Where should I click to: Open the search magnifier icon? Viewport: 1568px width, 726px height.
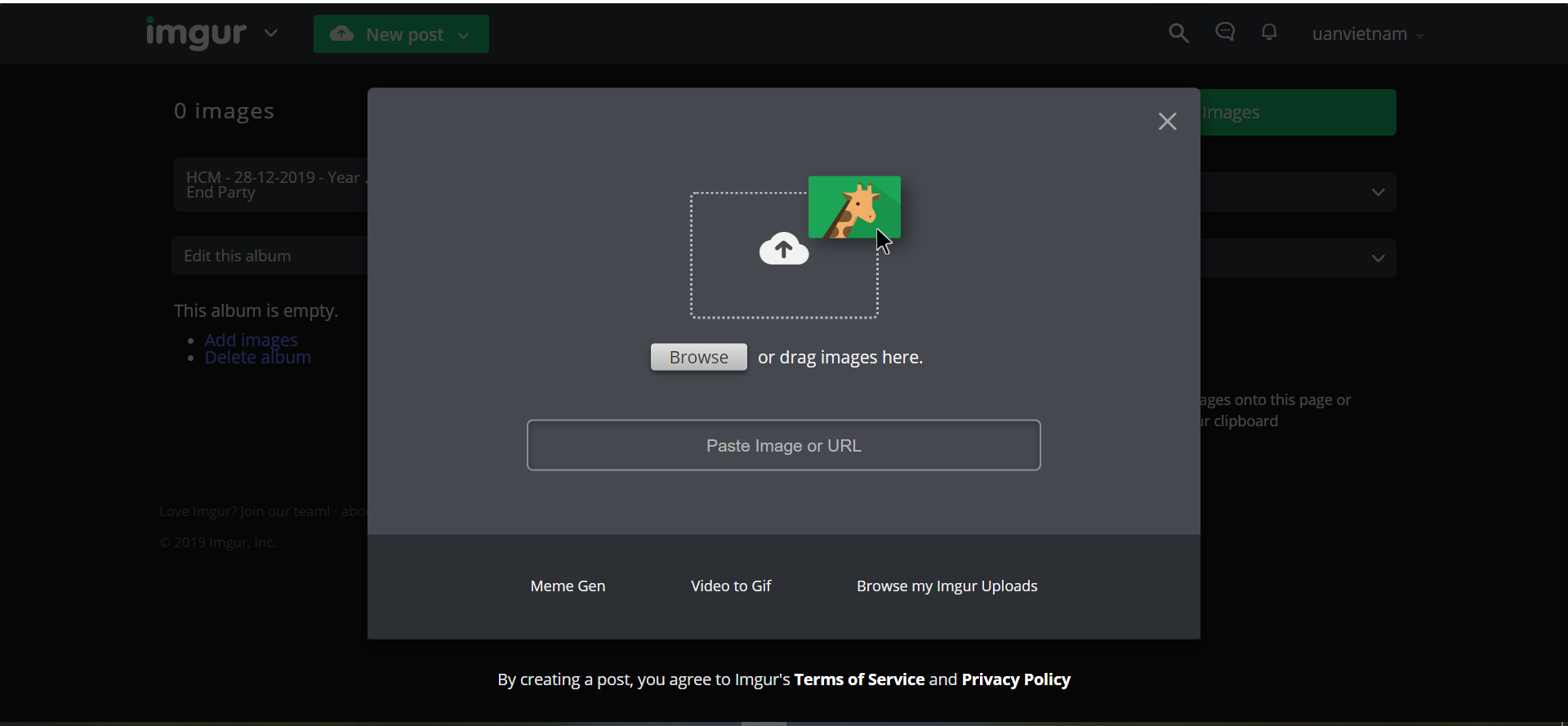[x=1178, y=33]
